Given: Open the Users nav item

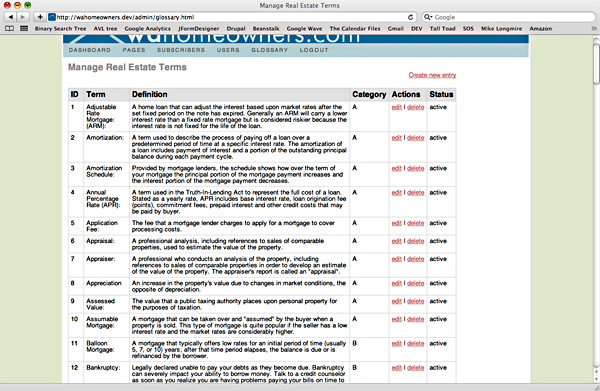Looking at the screenshot, I should (228, 50).
